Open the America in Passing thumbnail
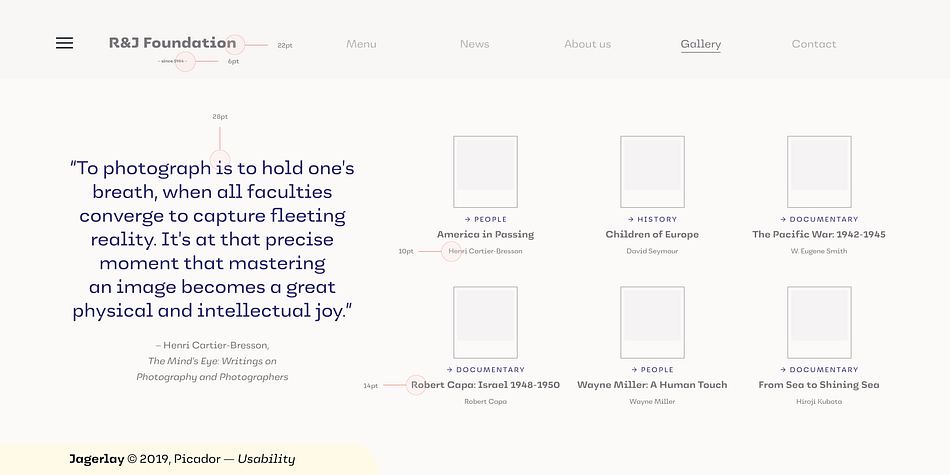The image size is (950, 475). 485,172
